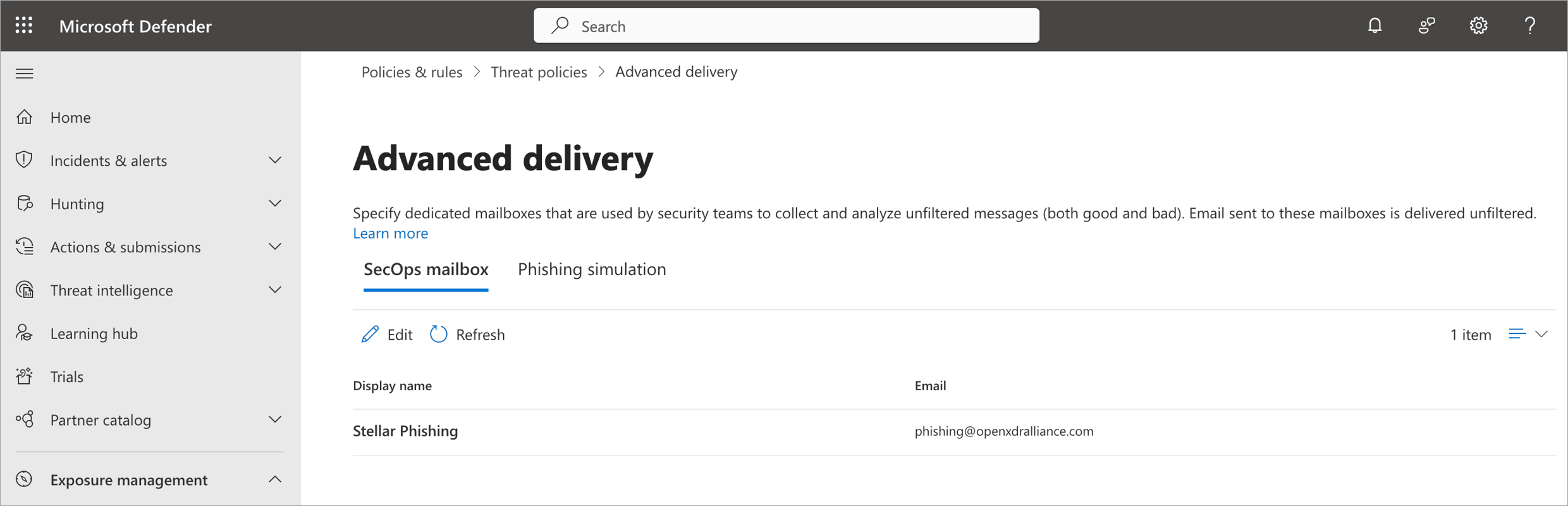Open Trials from the sidebar

point(66,376)
